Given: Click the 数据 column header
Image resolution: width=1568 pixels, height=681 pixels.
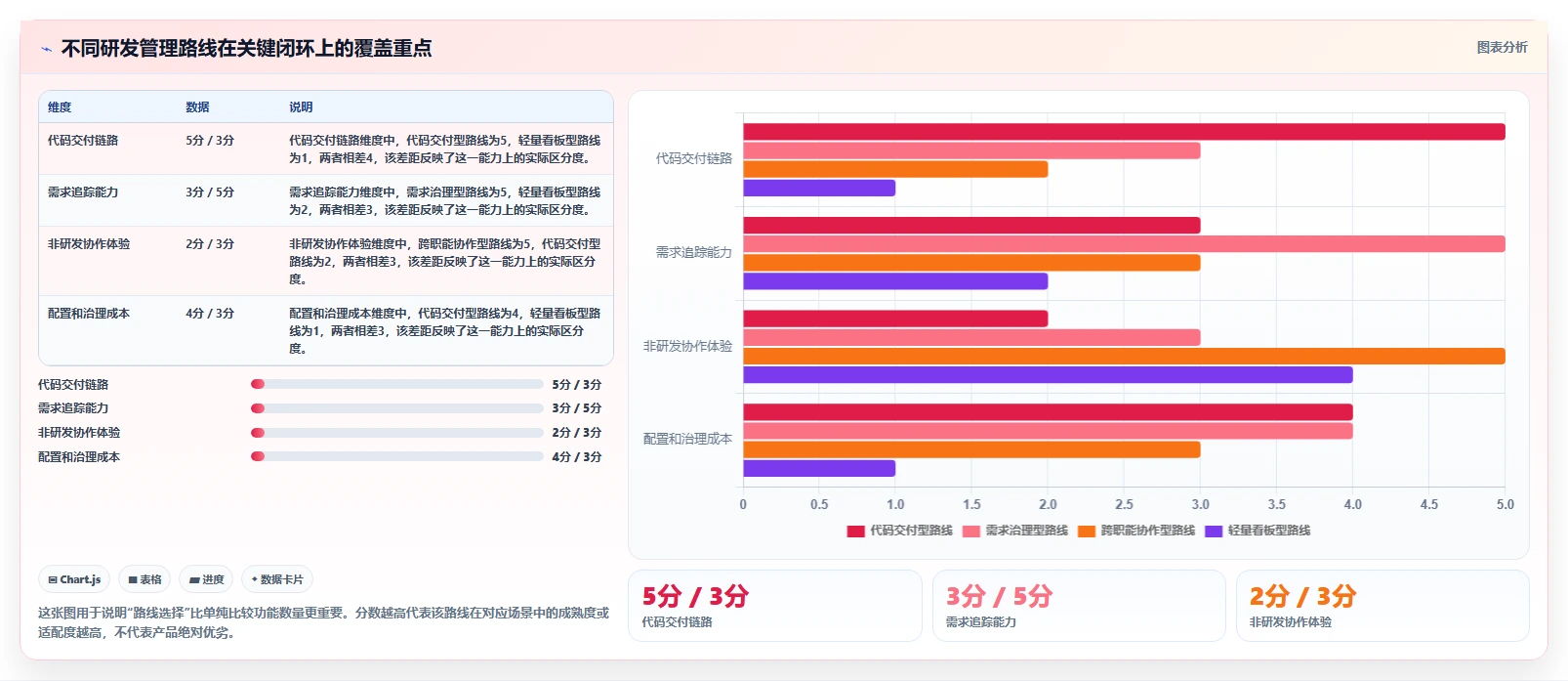Looking at the screenshot, I should (x=197, y=107).
